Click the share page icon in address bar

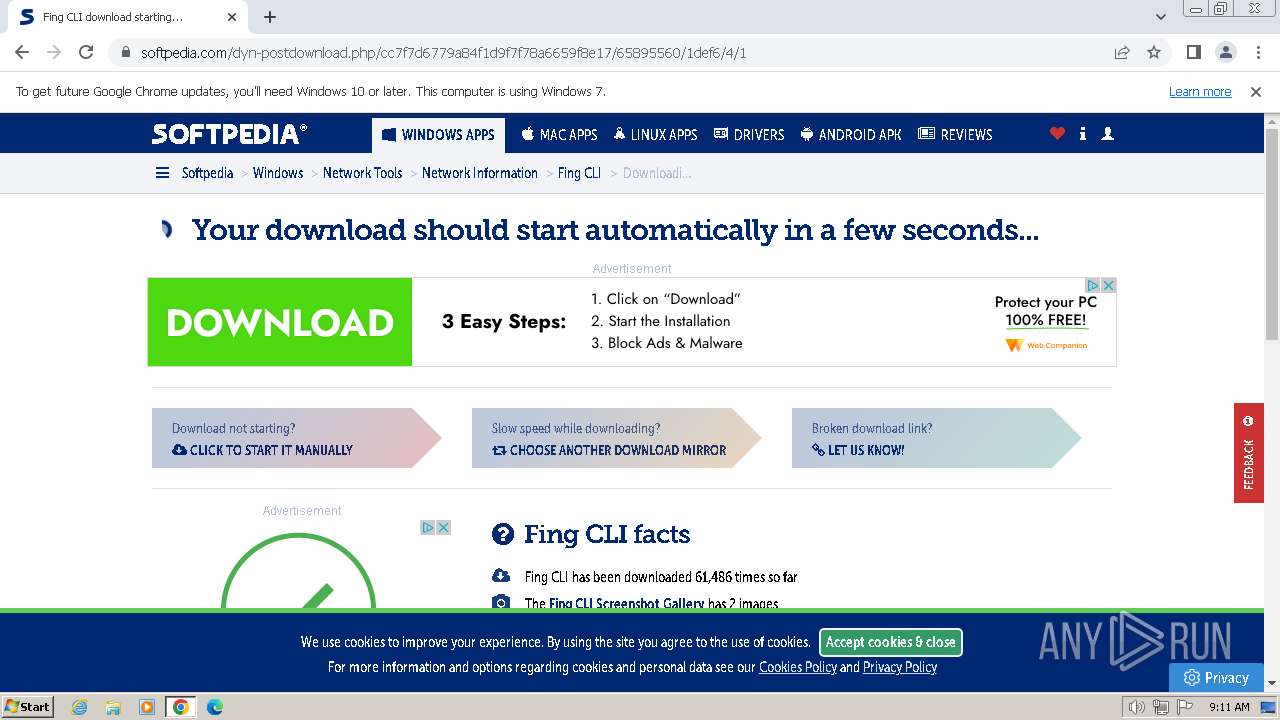point(1122,53)
